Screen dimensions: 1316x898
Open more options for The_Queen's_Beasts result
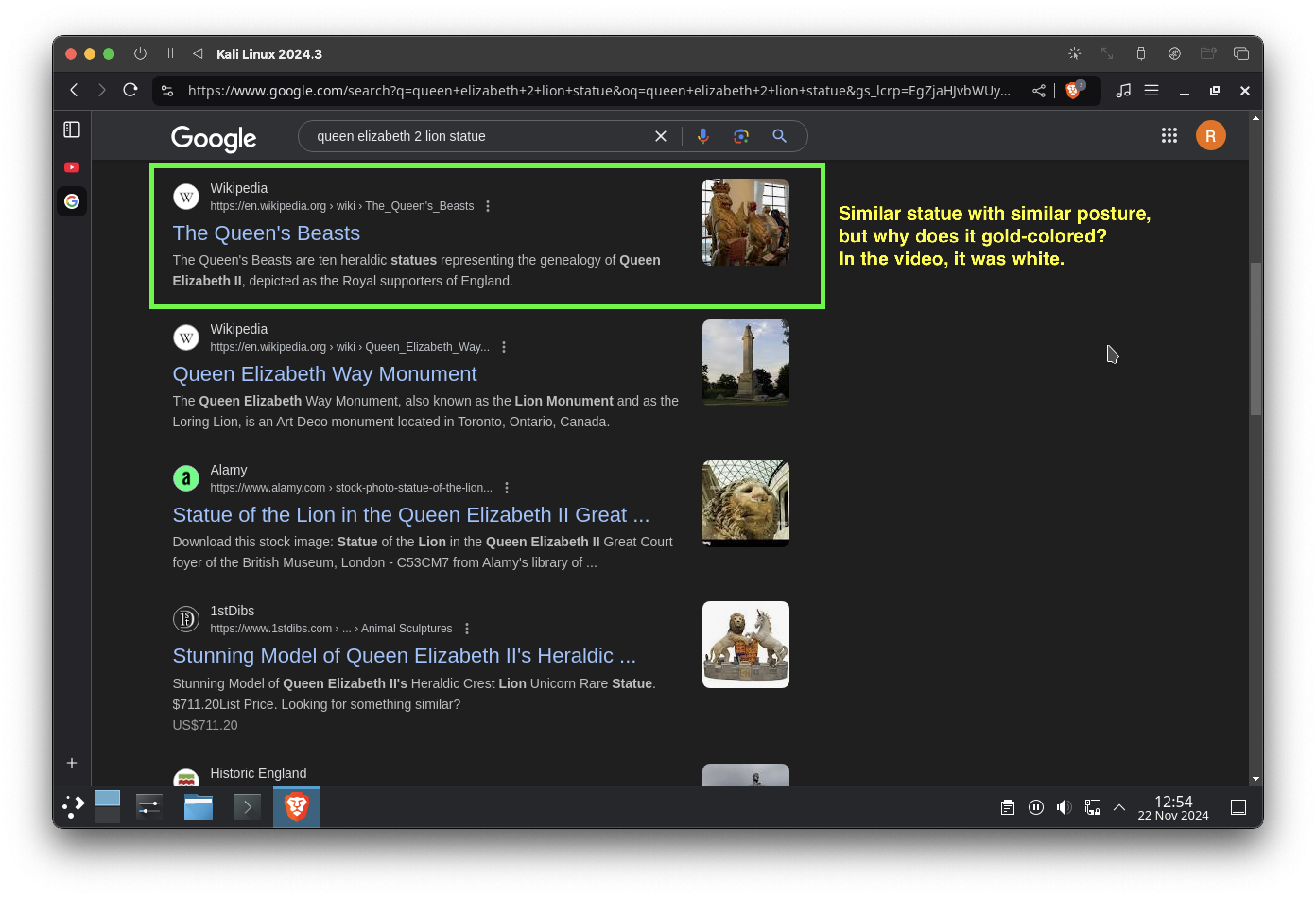coord(487,206)
